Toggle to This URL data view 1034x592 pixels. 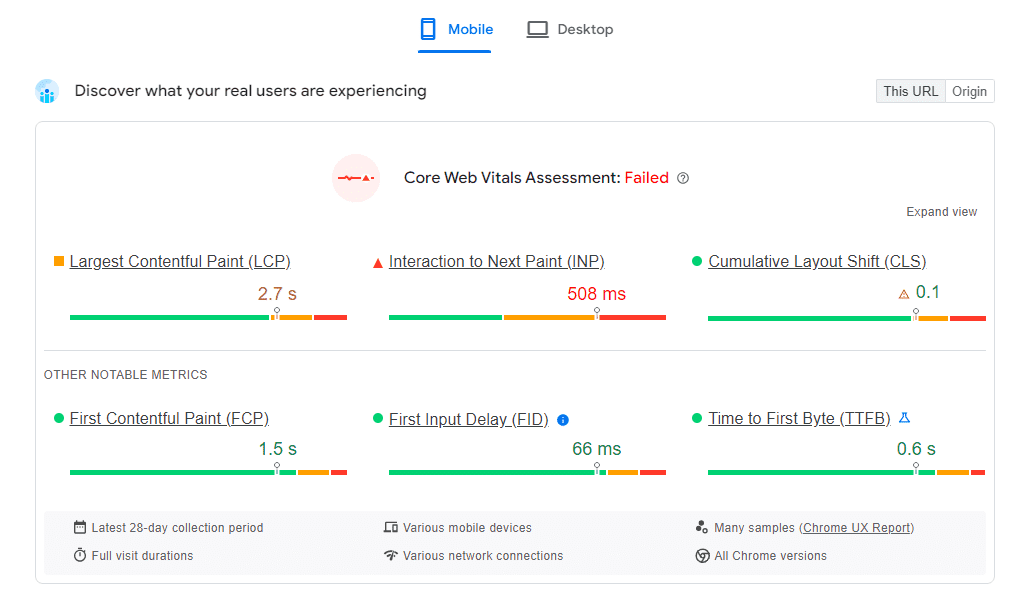910,91
